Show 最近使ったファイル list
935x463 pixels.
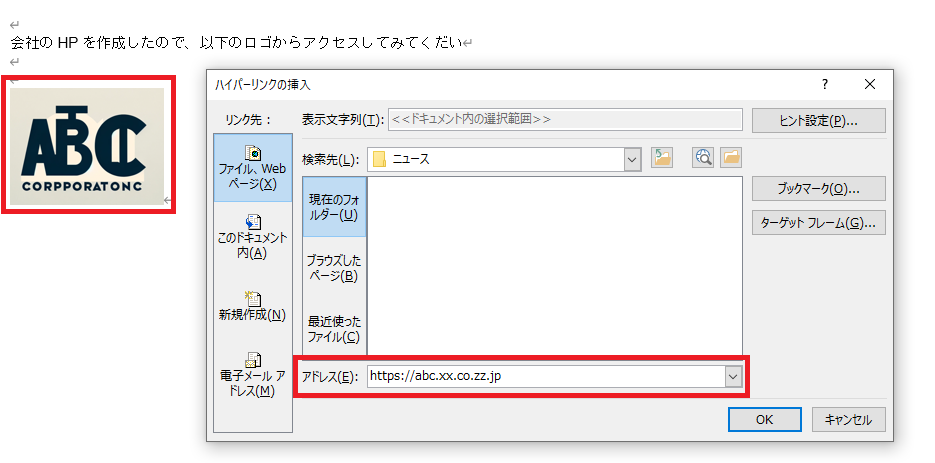coord(335,328)
